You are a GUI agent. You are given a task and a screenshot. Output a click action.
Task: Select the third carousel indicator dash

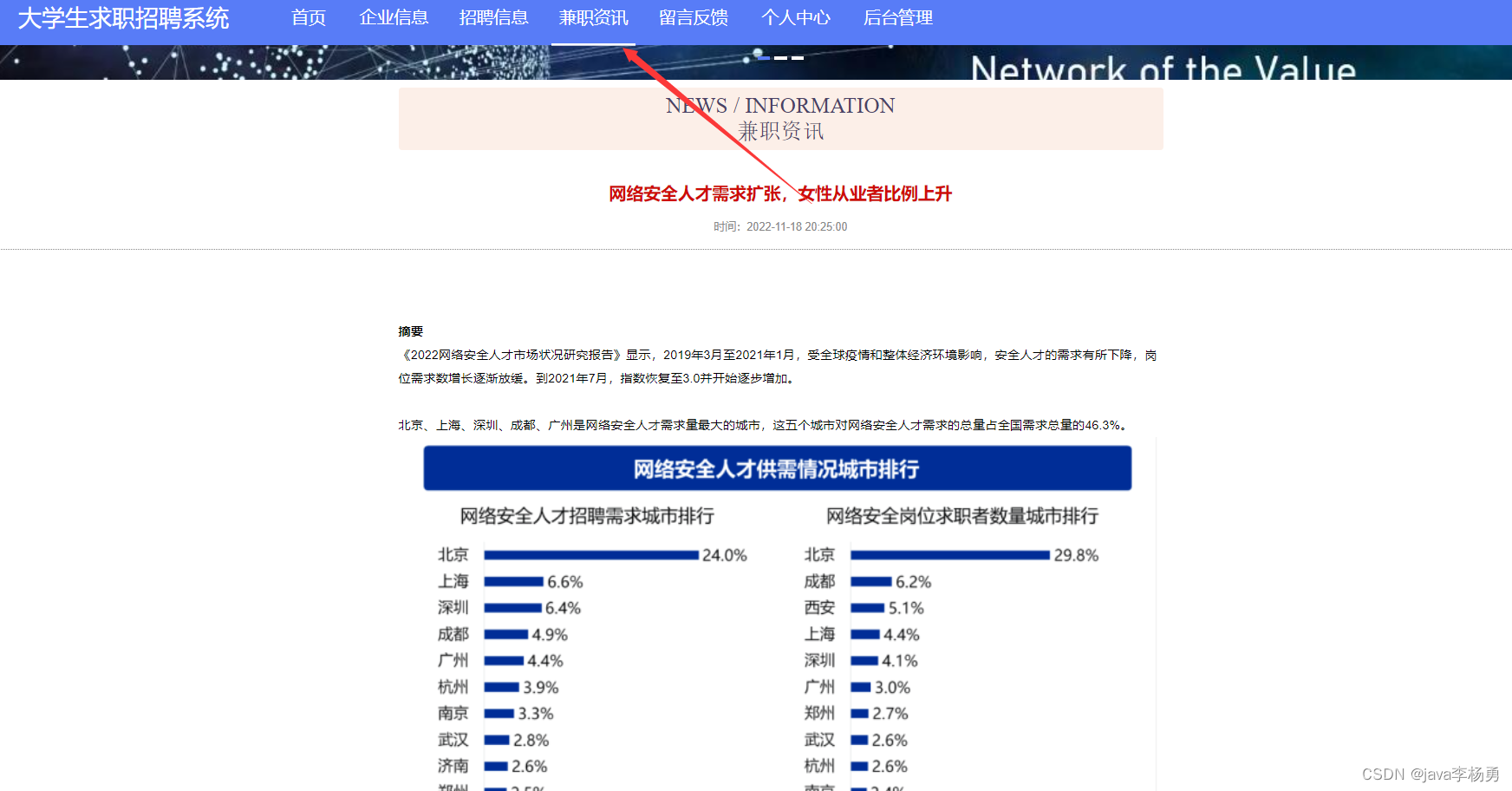coord(798,57)
